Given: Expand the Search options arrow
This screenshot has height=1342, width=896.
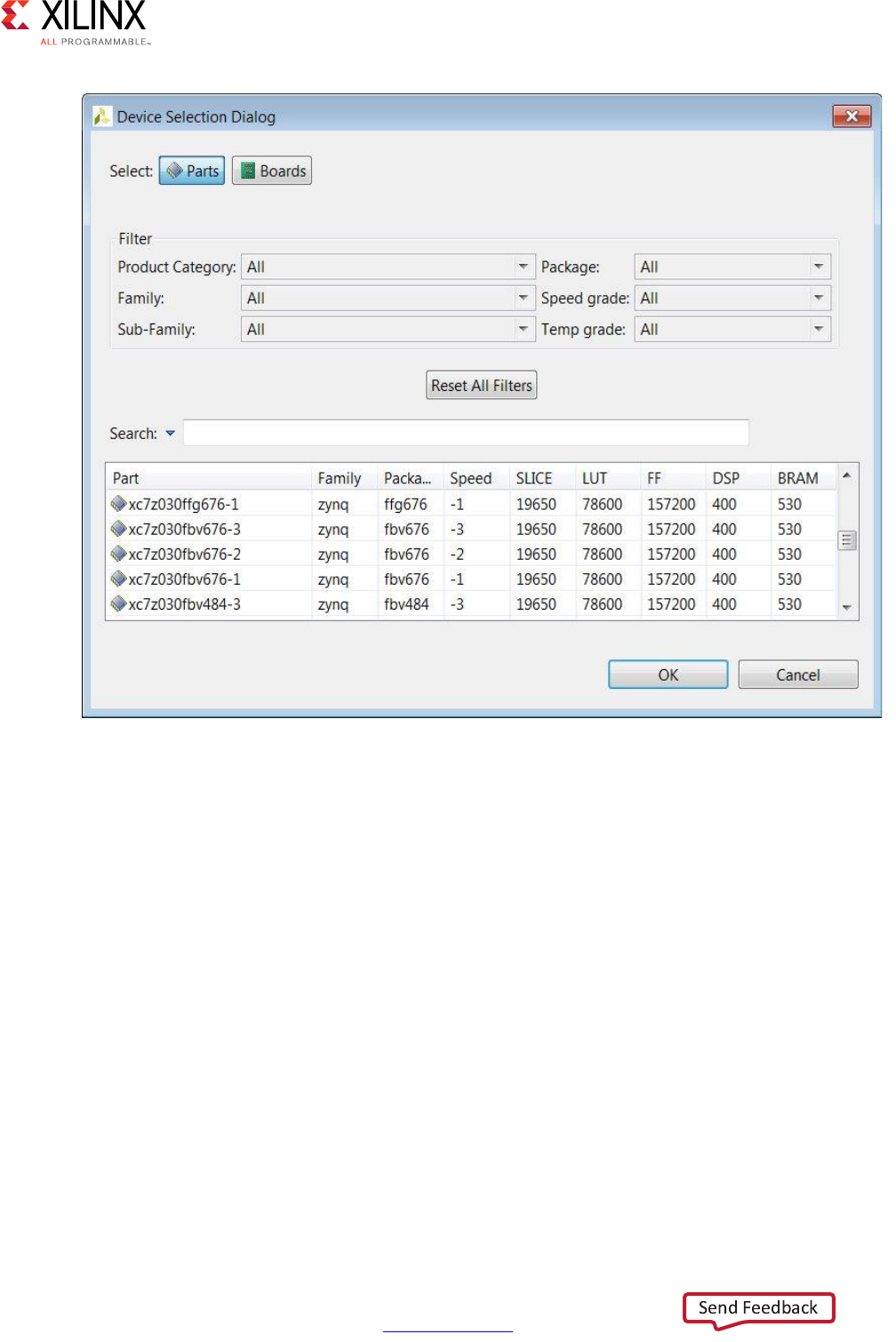Looking at the screenshot, I should (170, 434).
